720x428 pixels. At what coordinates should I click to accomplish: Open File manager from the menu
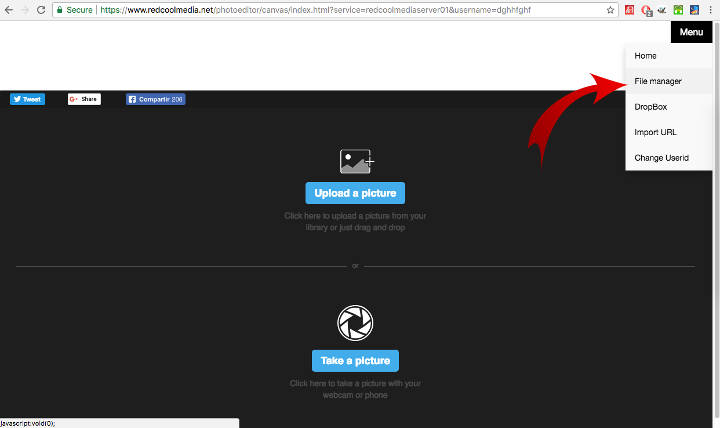(x=657, y=81)
